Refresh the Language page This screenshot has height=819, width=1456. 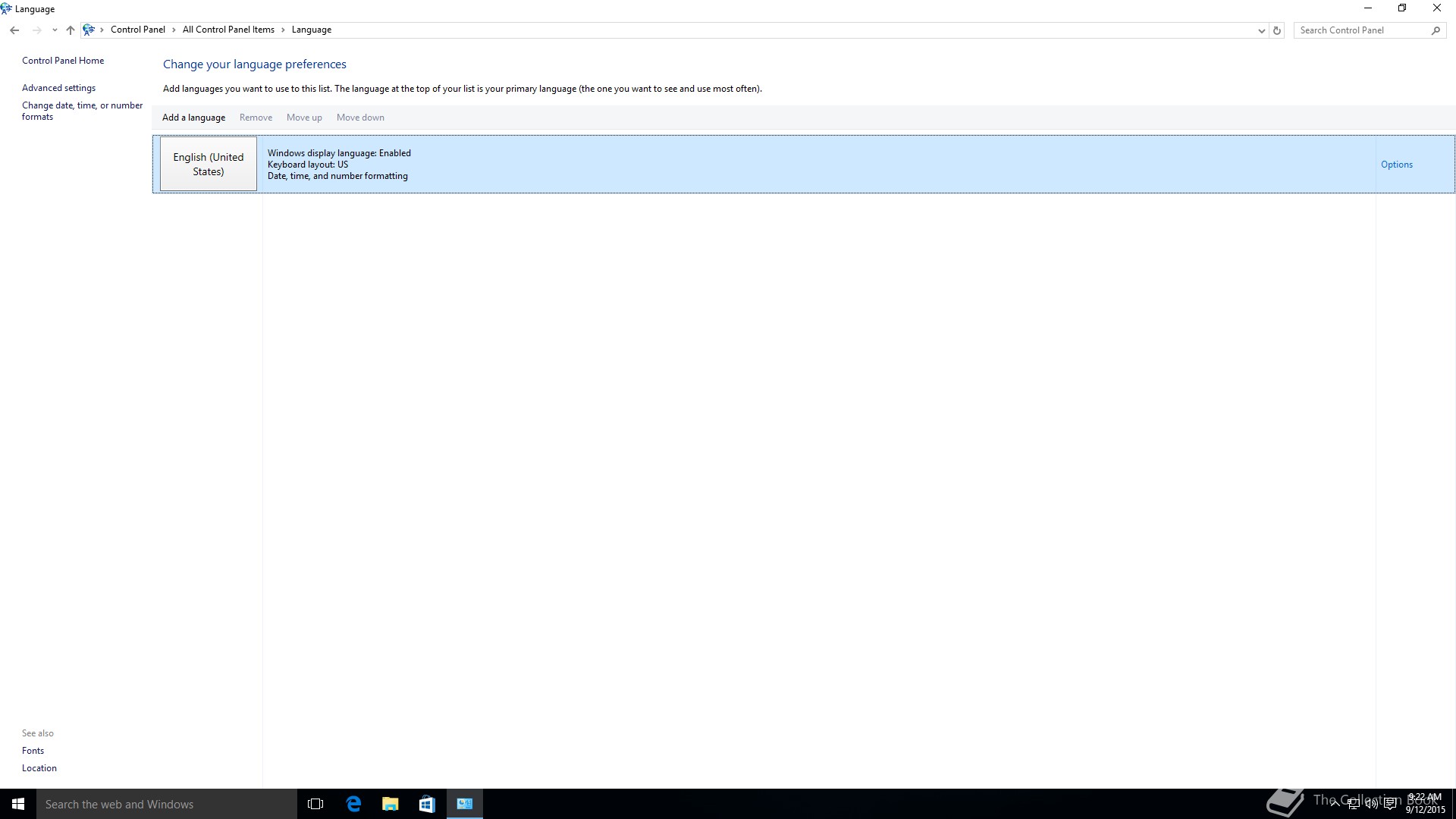tap(1277, 30)
